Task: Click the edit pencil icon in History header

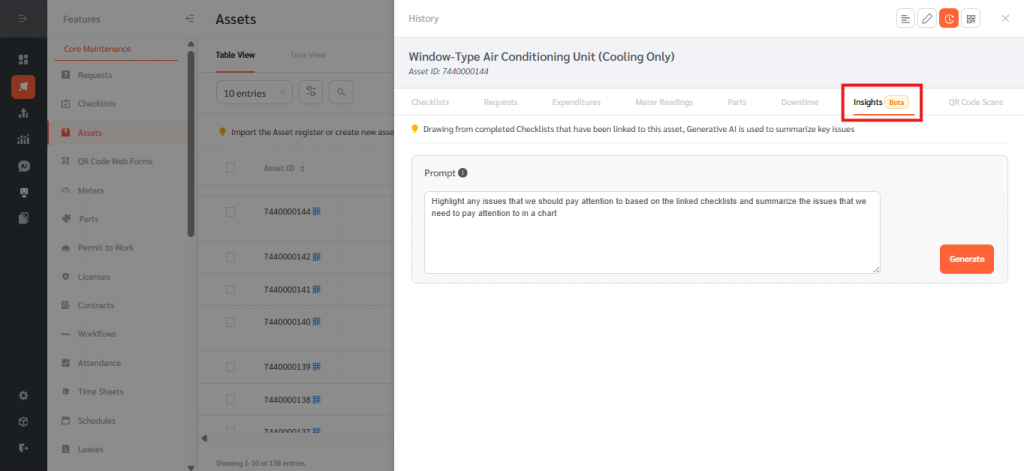Action: point(927,19)
